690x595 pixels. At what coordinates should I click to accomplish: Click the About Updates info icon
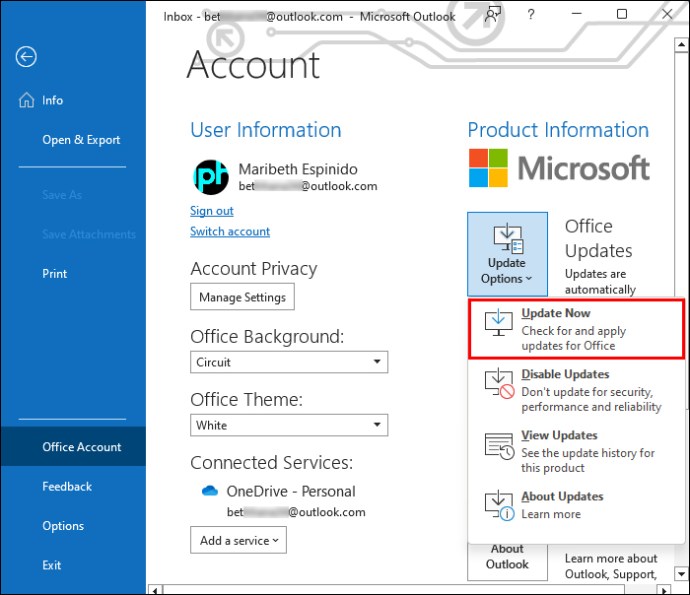(498, 506)
